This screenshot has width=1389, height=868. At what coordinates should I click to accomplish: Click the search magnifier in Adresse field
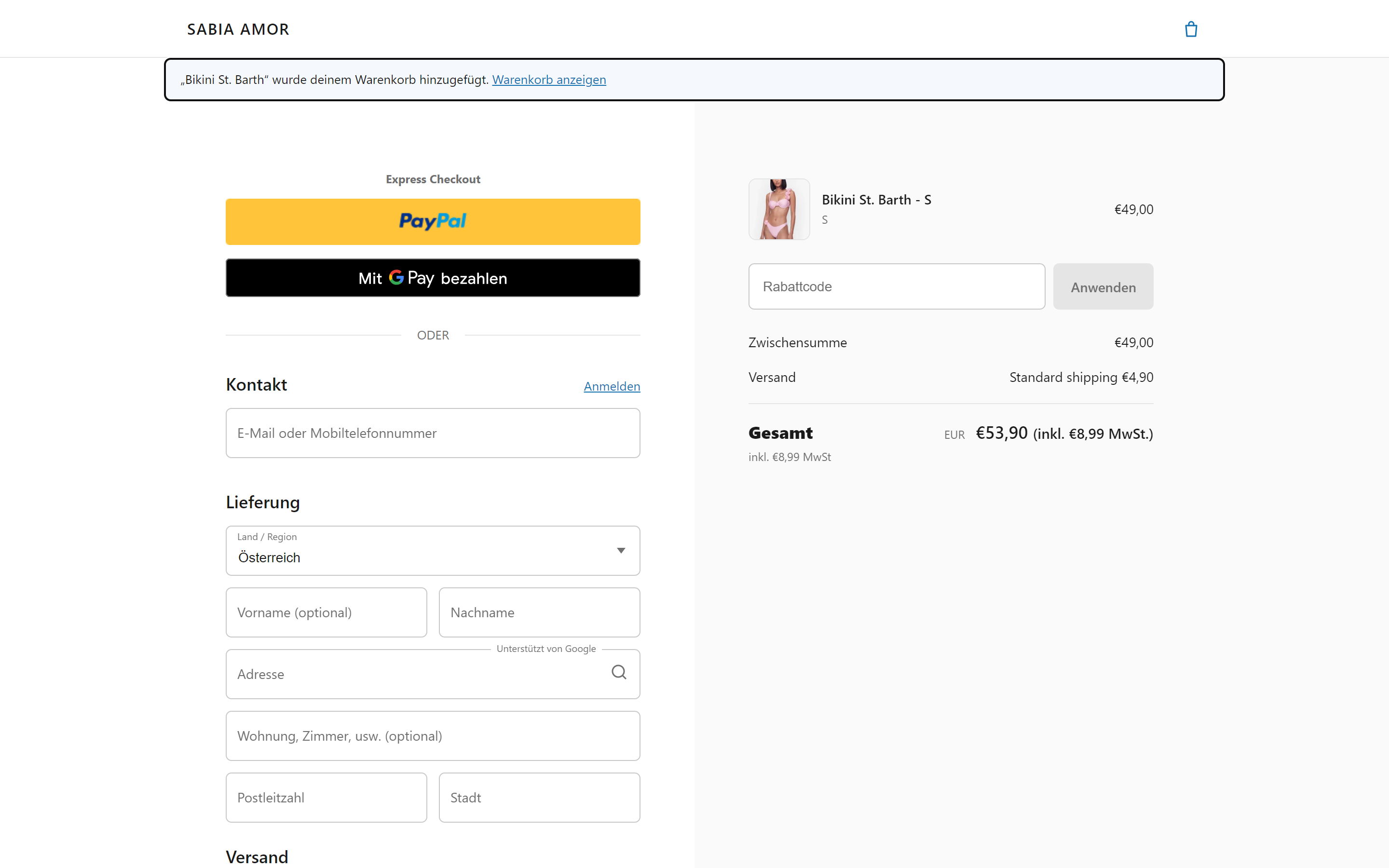[619, 672]
